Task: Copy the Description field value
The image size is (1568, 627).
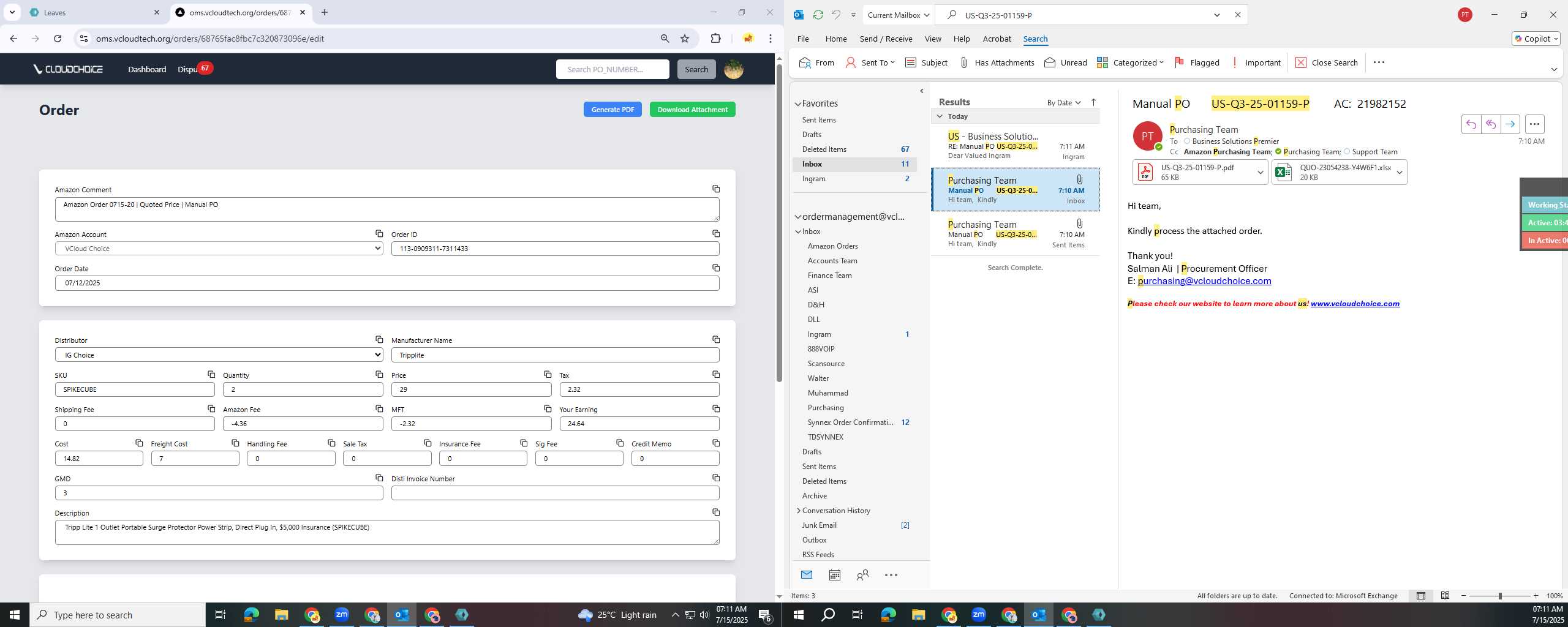Action: [x=715, y=512]
